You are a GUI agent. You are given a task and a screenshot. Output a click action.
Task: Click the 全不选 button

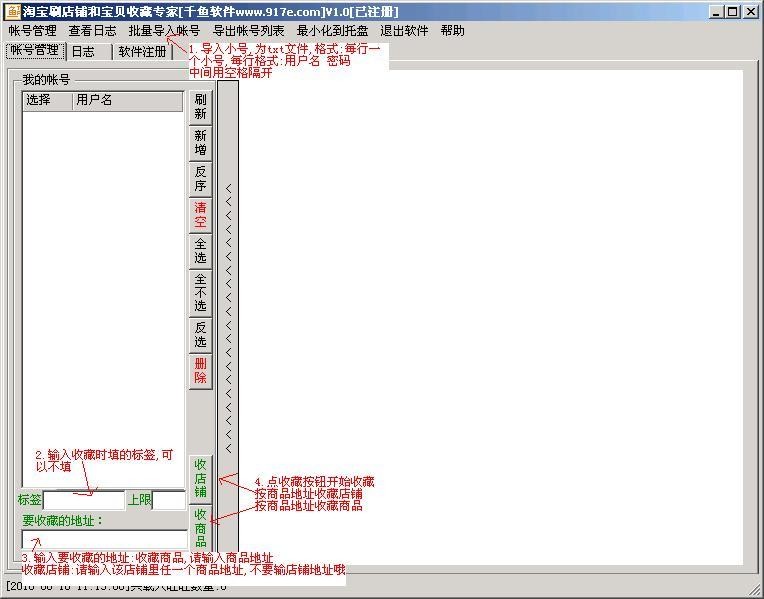pyautogui.click(x=200, y=293)
